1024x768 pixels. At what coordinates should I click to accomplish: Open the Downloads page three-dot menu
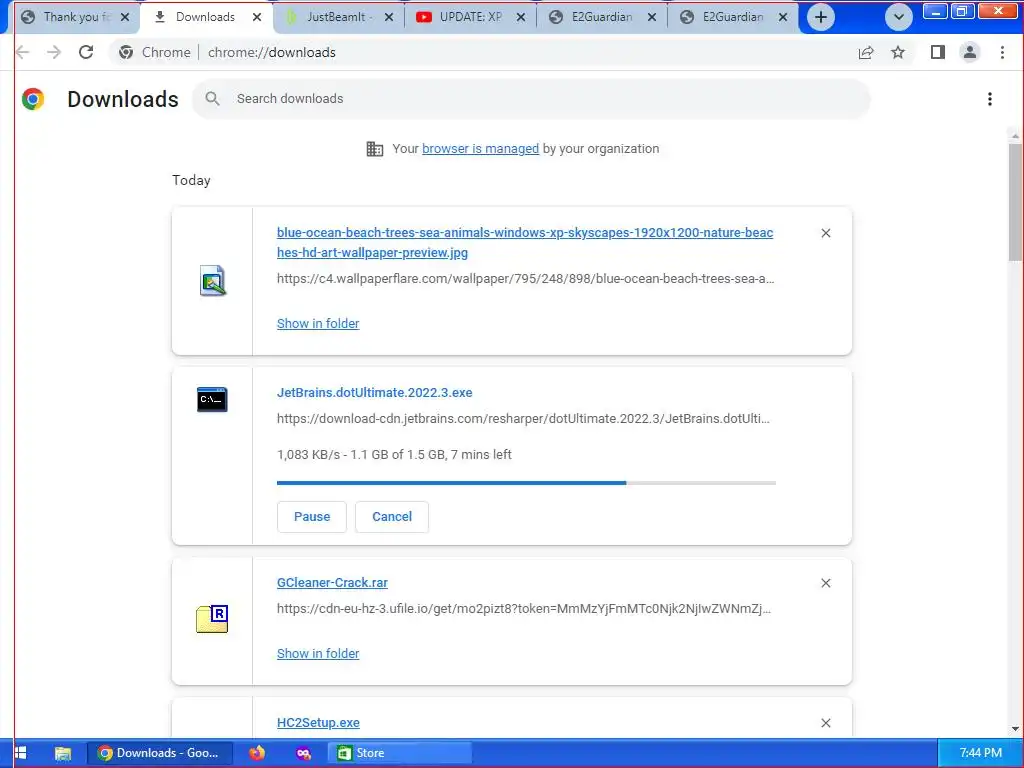[990, 99]
